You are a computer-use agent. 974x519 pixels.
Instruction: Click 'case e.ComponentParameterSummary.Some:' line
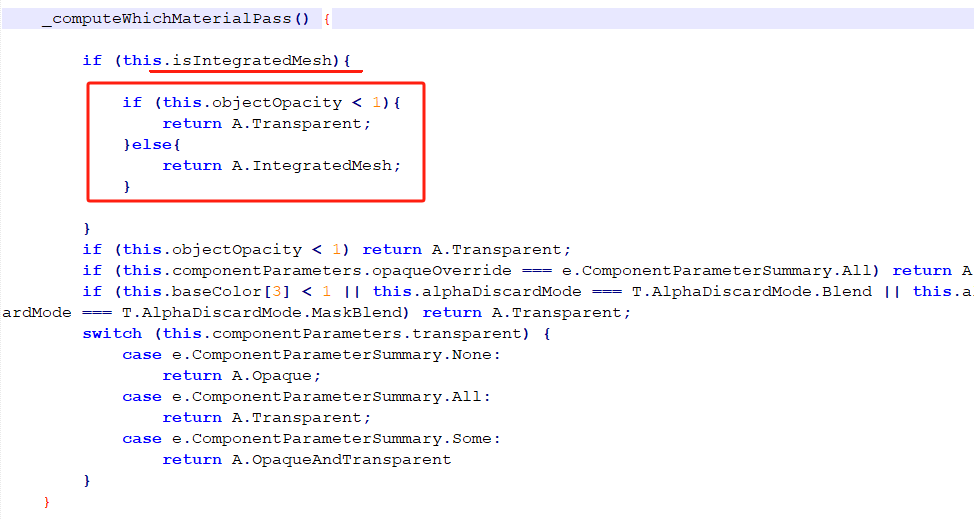pos(311,440)
